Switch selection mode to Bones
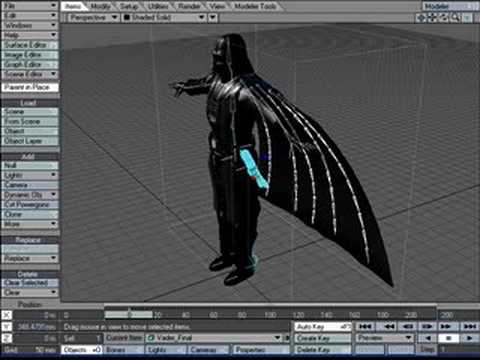480x360 pixels. click(x=124, y=350)
